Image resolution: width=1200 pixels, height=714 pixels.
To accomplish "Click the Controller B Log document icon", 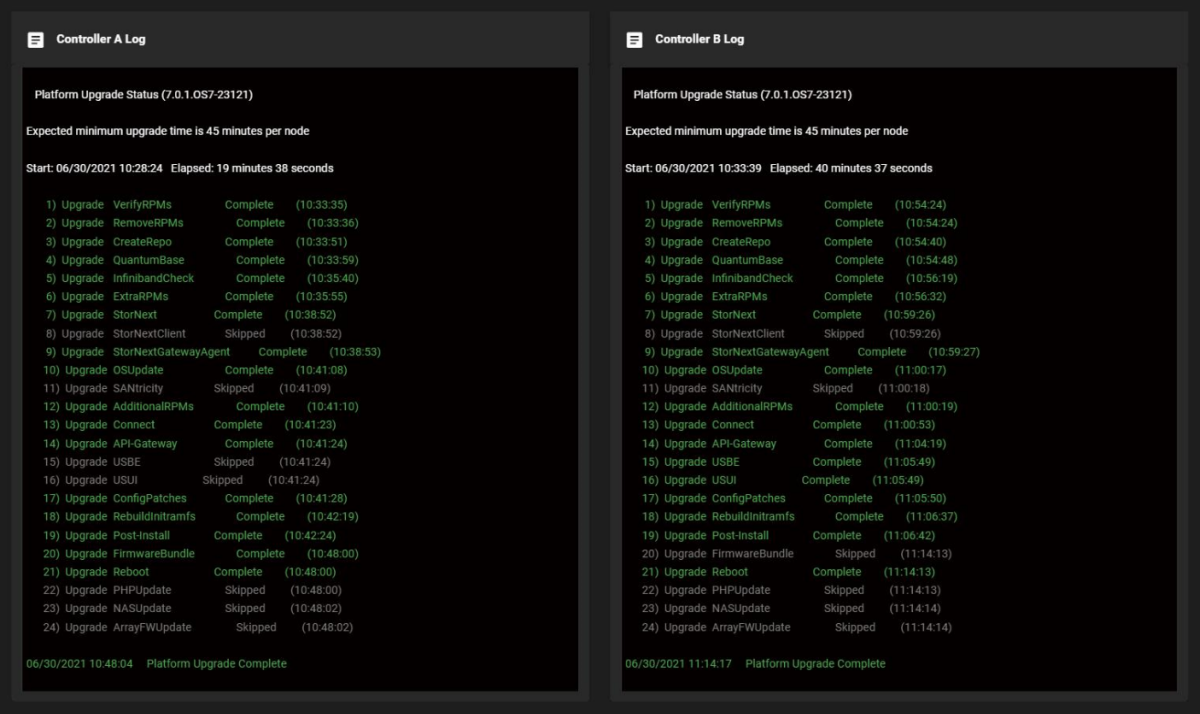I will pyautogui.click(x=634, y=40).
